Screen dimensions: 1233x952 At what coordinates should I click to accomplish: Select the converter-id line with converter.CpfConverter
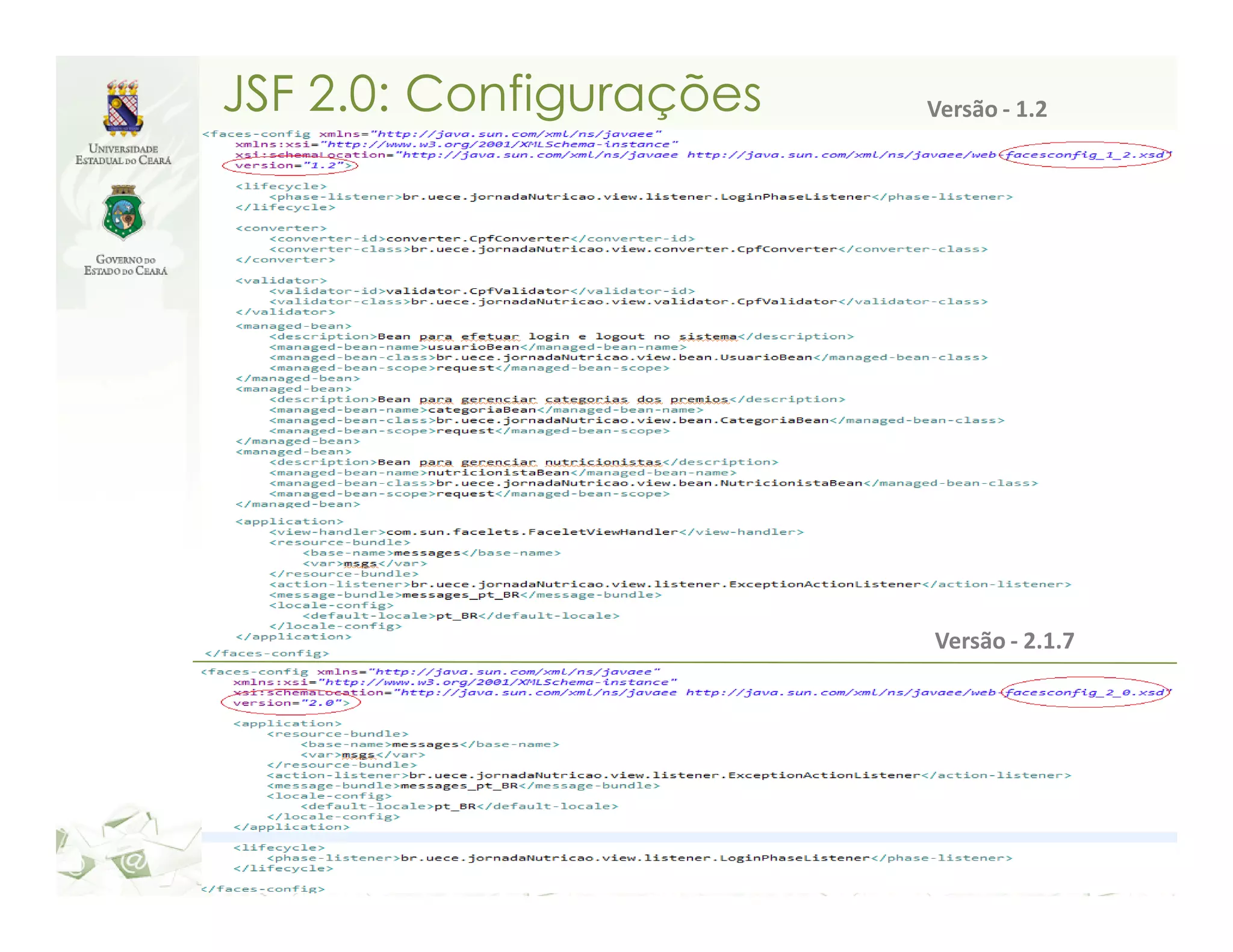click(482, 239)
